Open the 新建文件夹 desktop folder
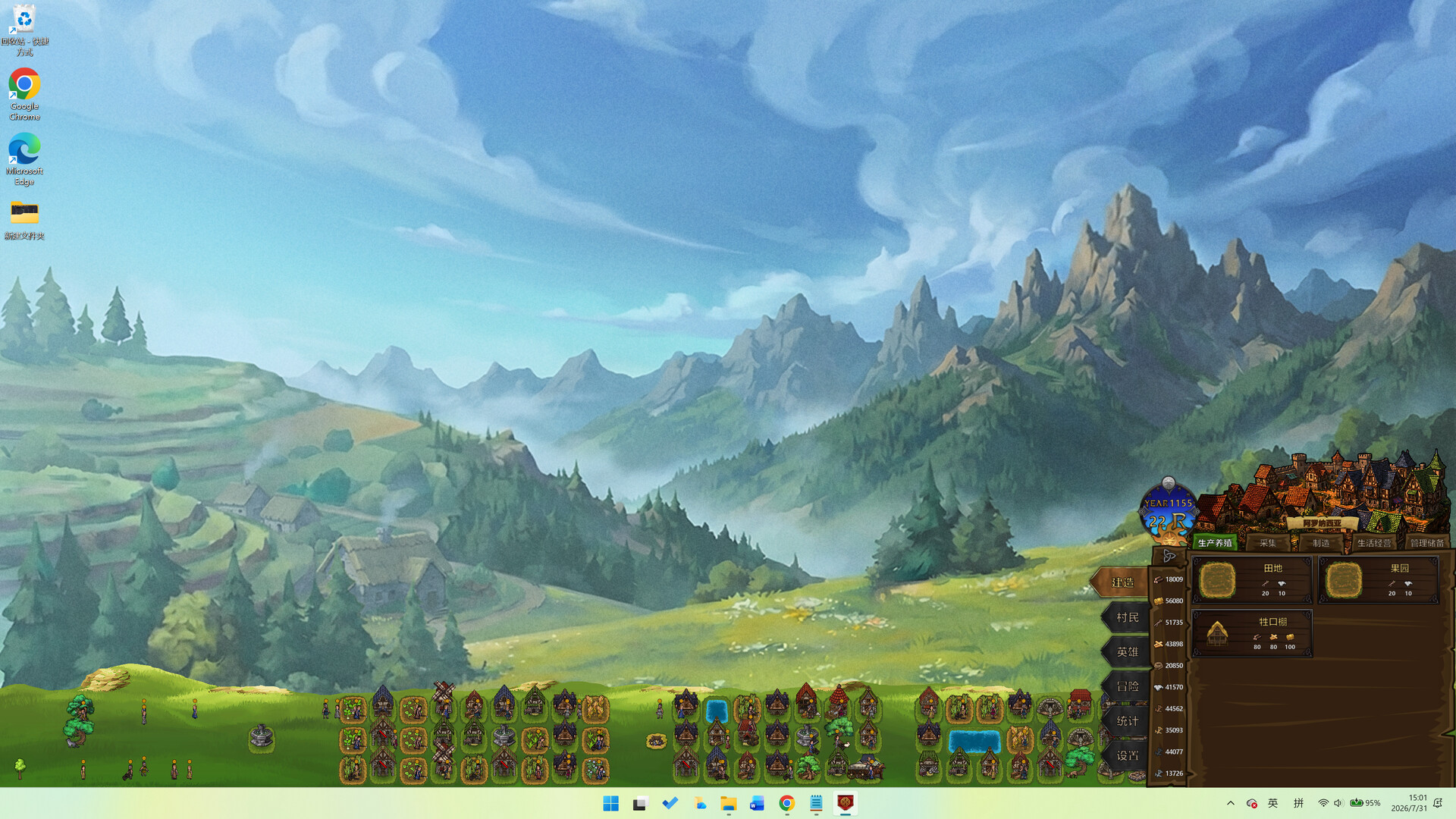The height and width of the screenshot is (819, 1456). coord(24,220)
